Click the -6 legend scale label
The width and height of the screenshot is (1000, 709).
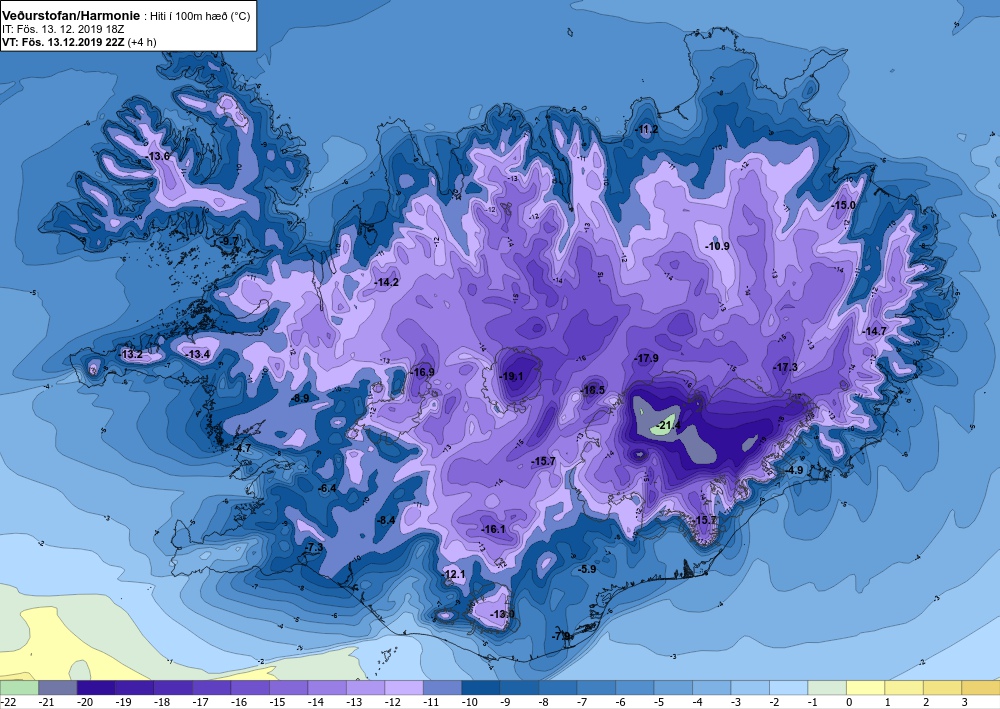click(621, 702)
